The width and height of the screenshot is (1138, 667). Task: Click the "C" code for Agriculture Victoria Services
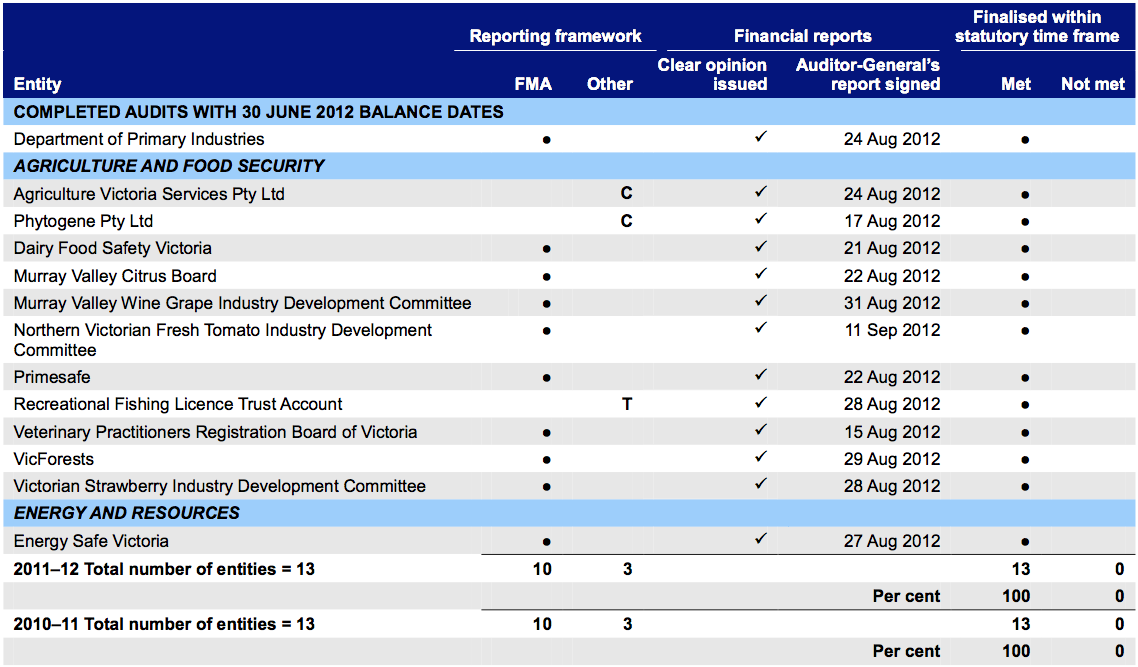click(626, 194)
